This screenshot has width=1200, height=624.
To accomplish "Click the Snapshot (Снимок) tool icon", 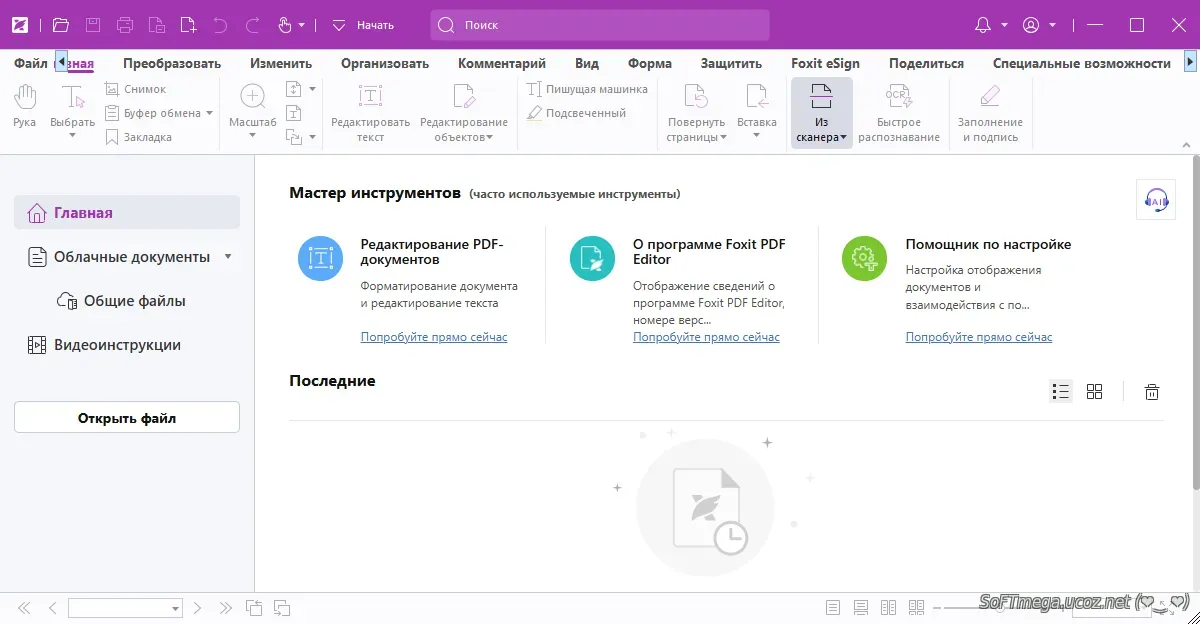I will [113, 89].
